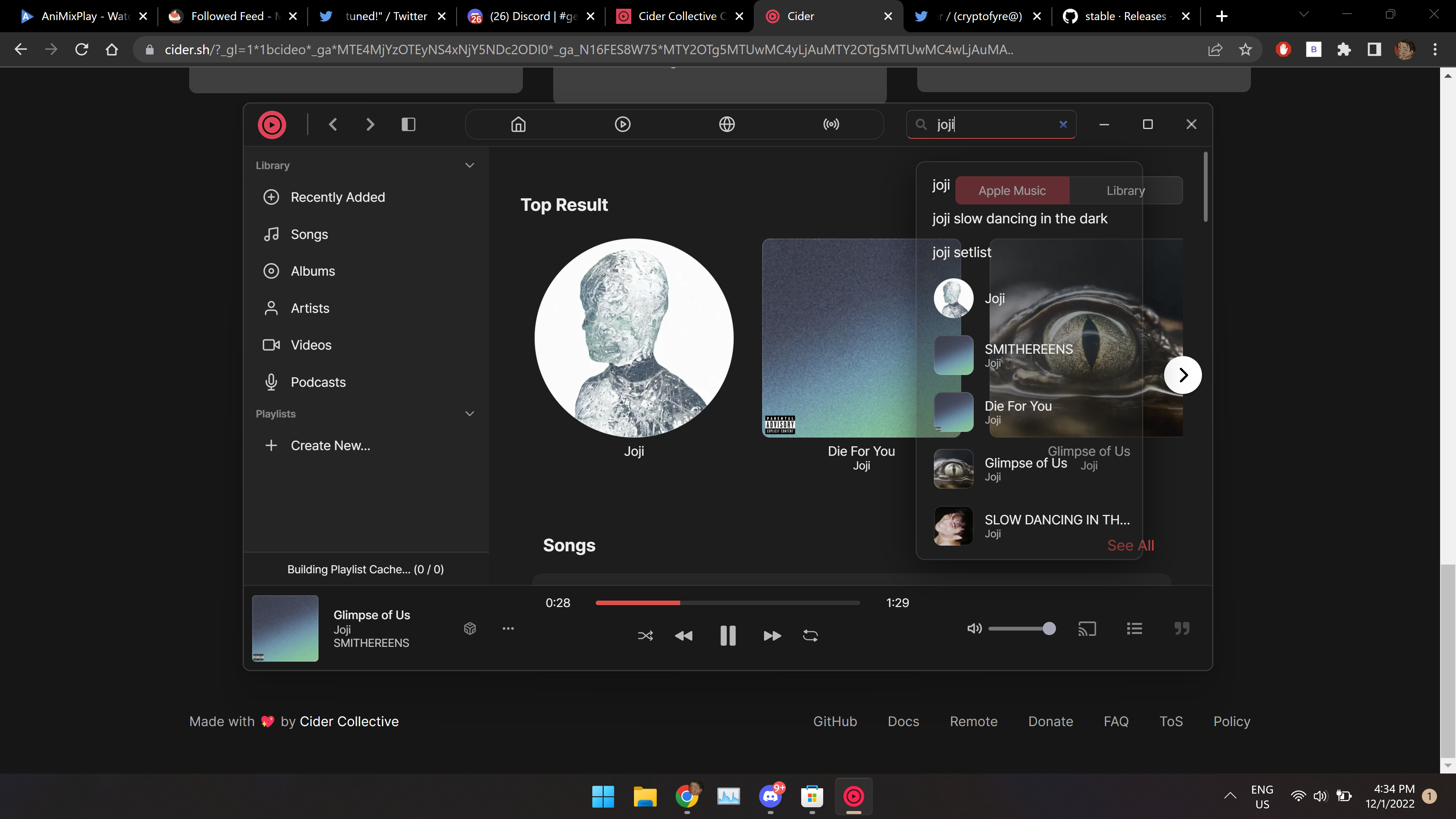This screenshot has width=1456, height=819.
Task: Toggle repeat mode
Action: tap(810, 636)
